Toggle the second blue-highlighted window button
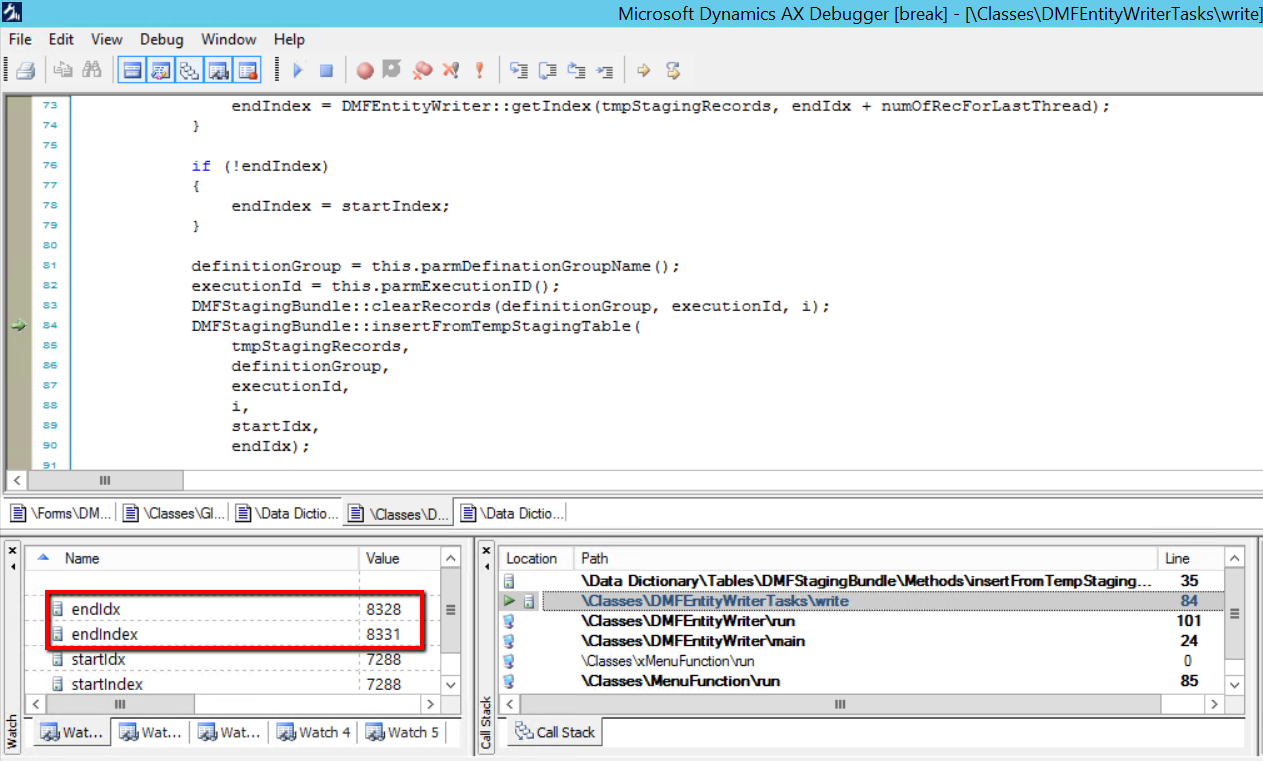The image size is (1263, 761). pos(160,70)
